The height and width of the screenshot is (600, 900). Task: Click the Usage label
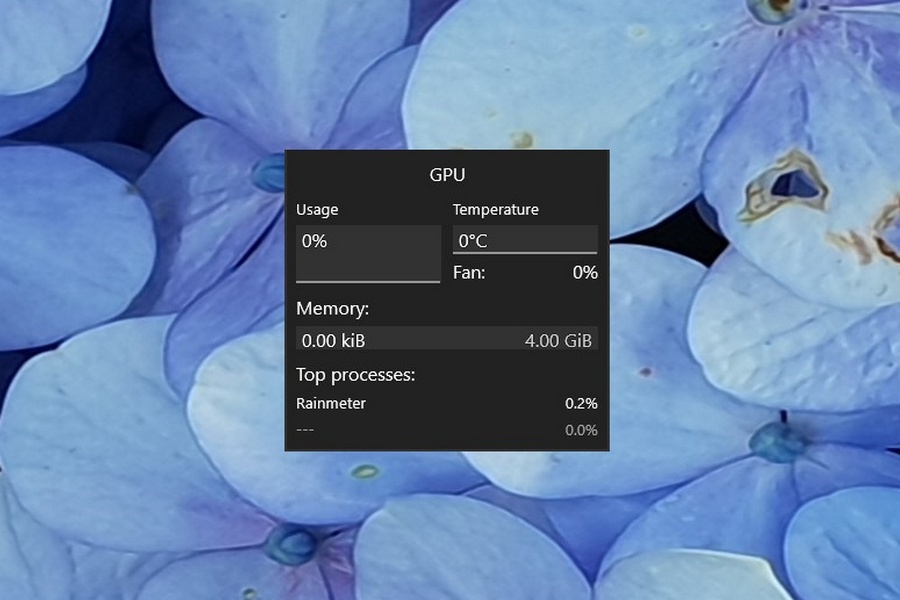[317, 210]
